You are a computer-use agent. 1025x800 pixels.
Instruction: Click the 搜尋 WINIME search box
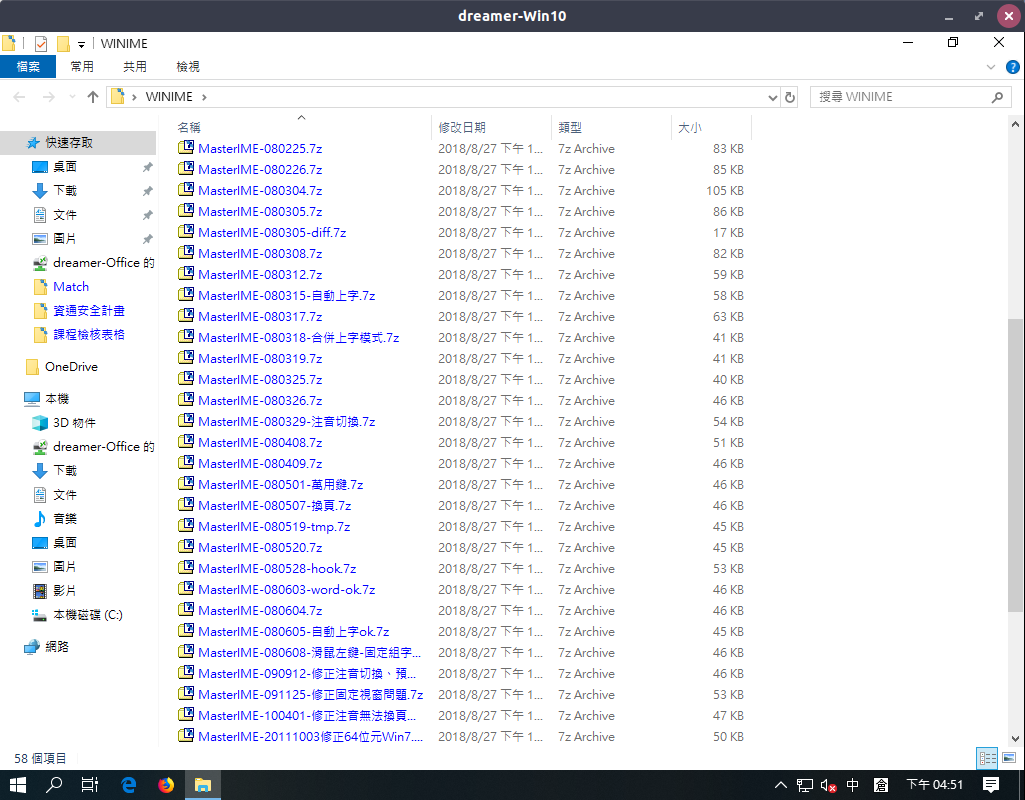900,97
